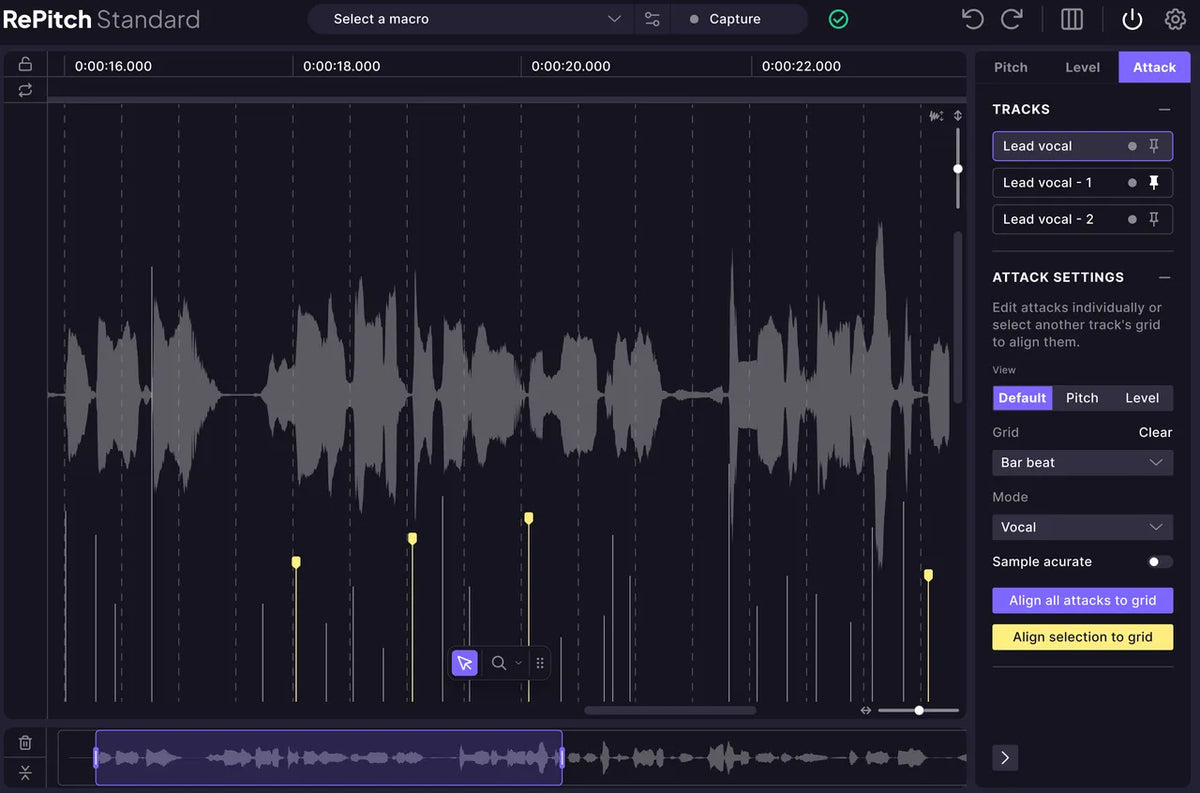Open settings with the gear icon
Viewport: 1200px width, 793px height.
[x=1175, y=19]
